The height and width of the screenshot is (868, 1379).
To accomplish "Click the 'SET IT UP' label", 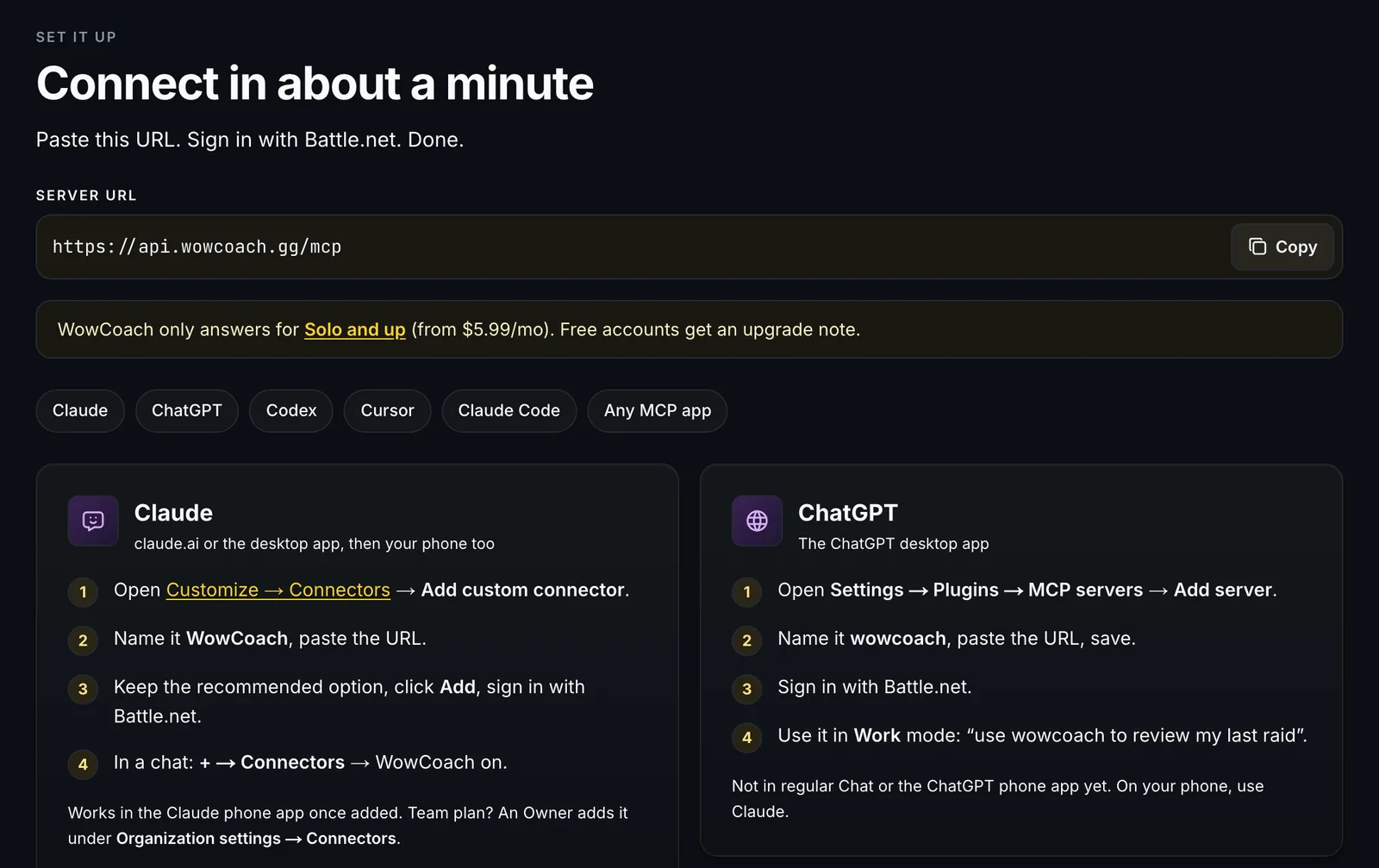I will click(x=76, y=37).
